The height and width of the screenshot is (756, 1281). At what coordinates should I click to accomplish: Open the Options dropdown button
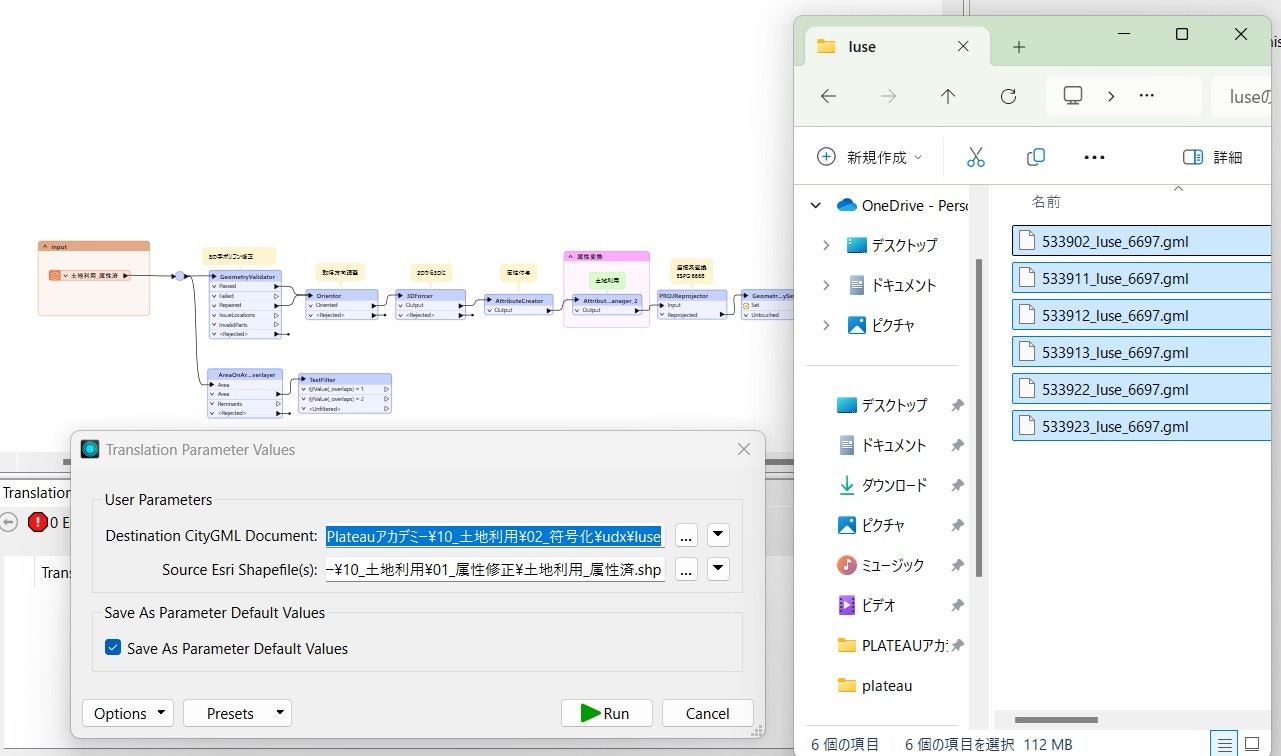(x=128, y=713)
